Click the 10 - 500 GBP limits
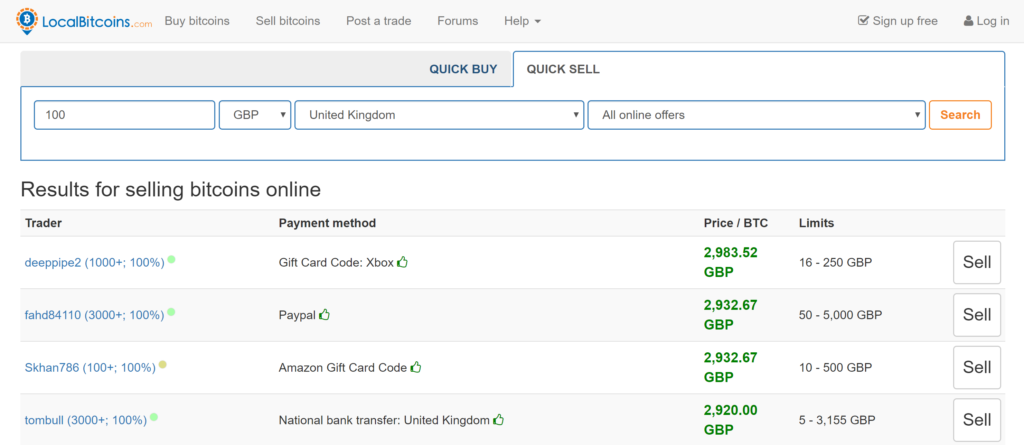The height and width of the screenshot is (445, 1024). (835, 368)
